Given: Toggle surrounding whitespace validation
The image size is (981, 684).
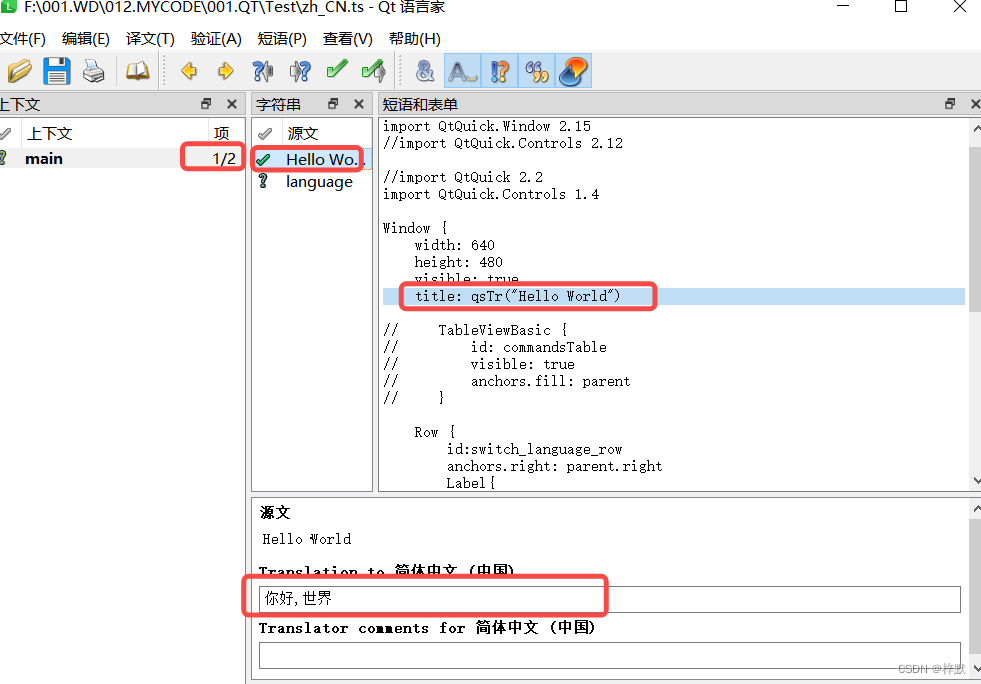Looking at the screenshot, I should [462, 71].
